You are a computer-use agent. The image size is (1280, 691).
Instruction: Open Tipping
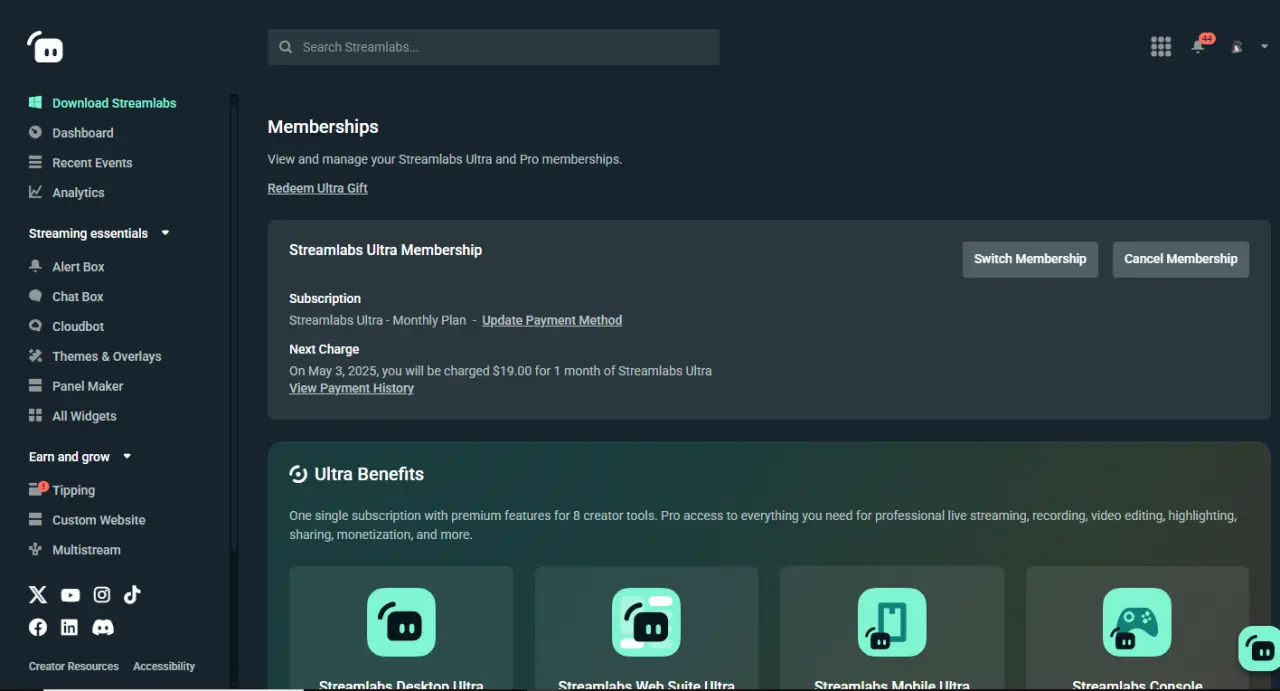click(x=73, y=490)
